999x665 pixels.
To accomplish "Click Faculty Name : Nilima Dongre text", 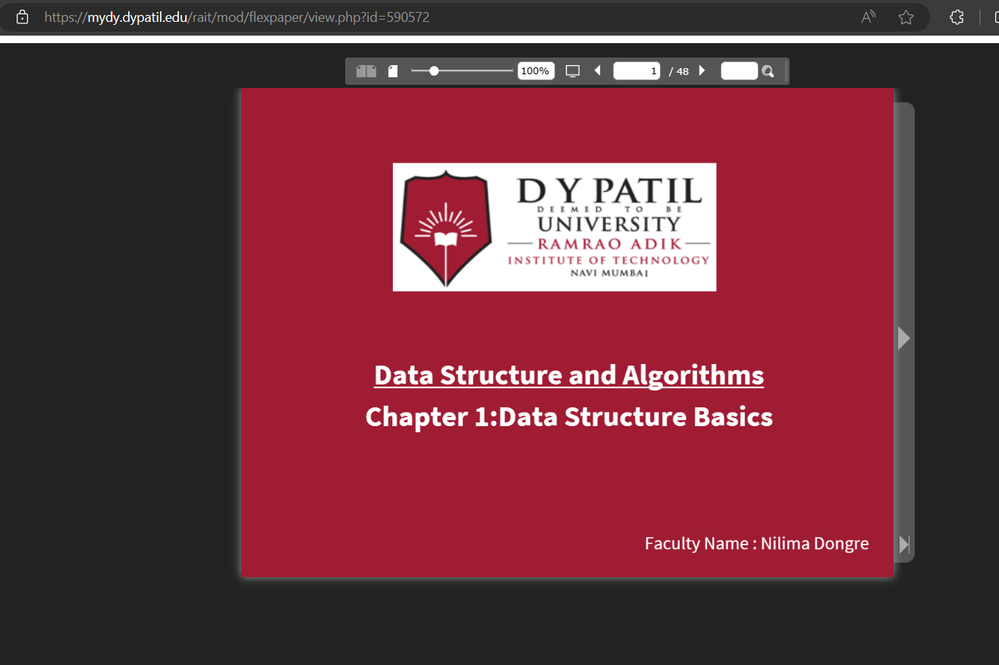I will pyautogui.click(x=757, y=543).
